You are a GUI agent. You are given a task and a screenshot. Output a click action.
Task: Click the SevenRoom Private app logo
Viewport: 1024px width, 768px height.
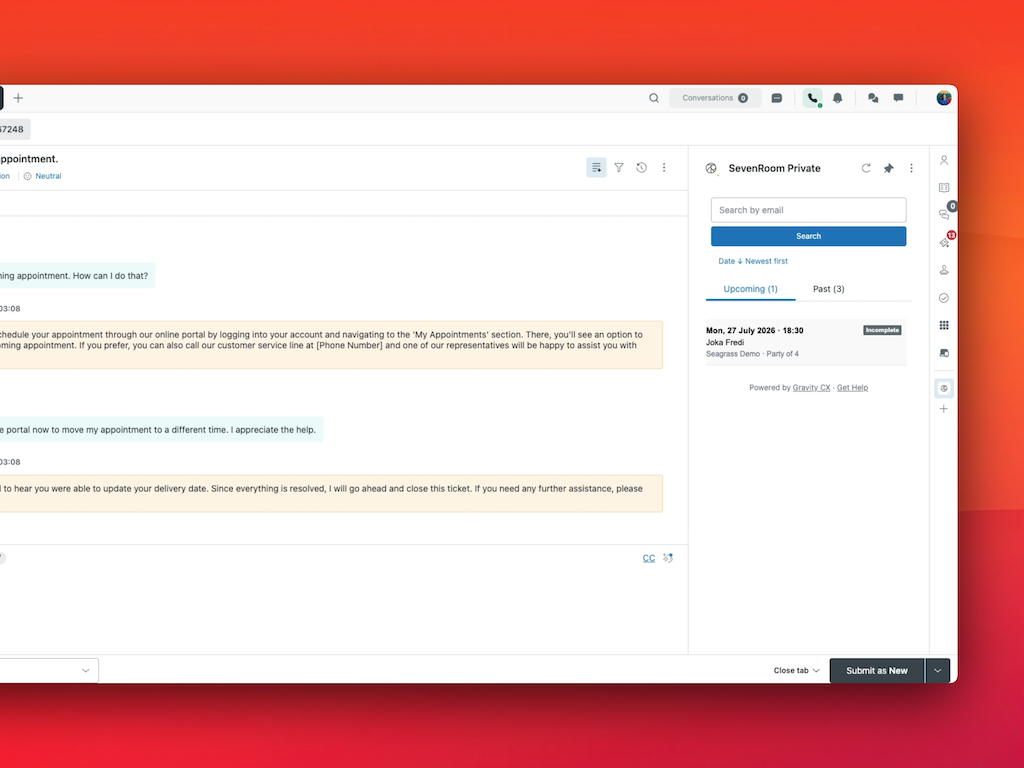711,168
